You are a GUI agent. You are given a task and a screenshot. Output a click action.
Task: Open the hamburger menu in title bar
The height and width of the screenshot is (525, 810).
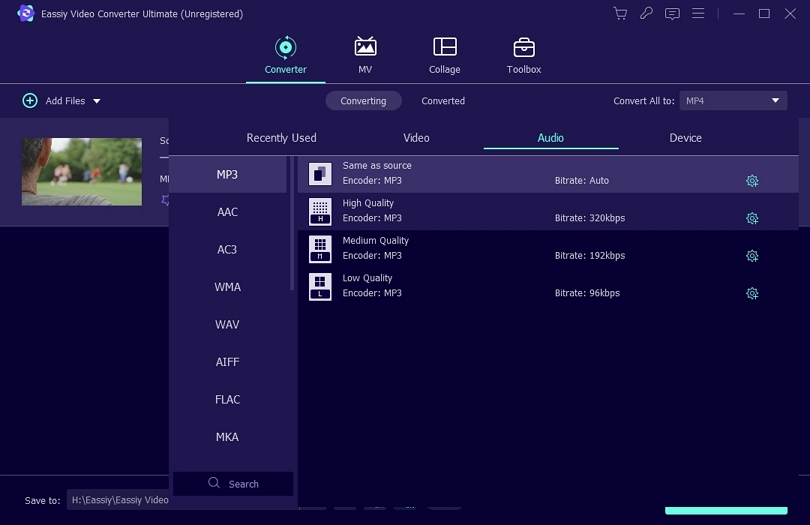(x=698, y=13)
